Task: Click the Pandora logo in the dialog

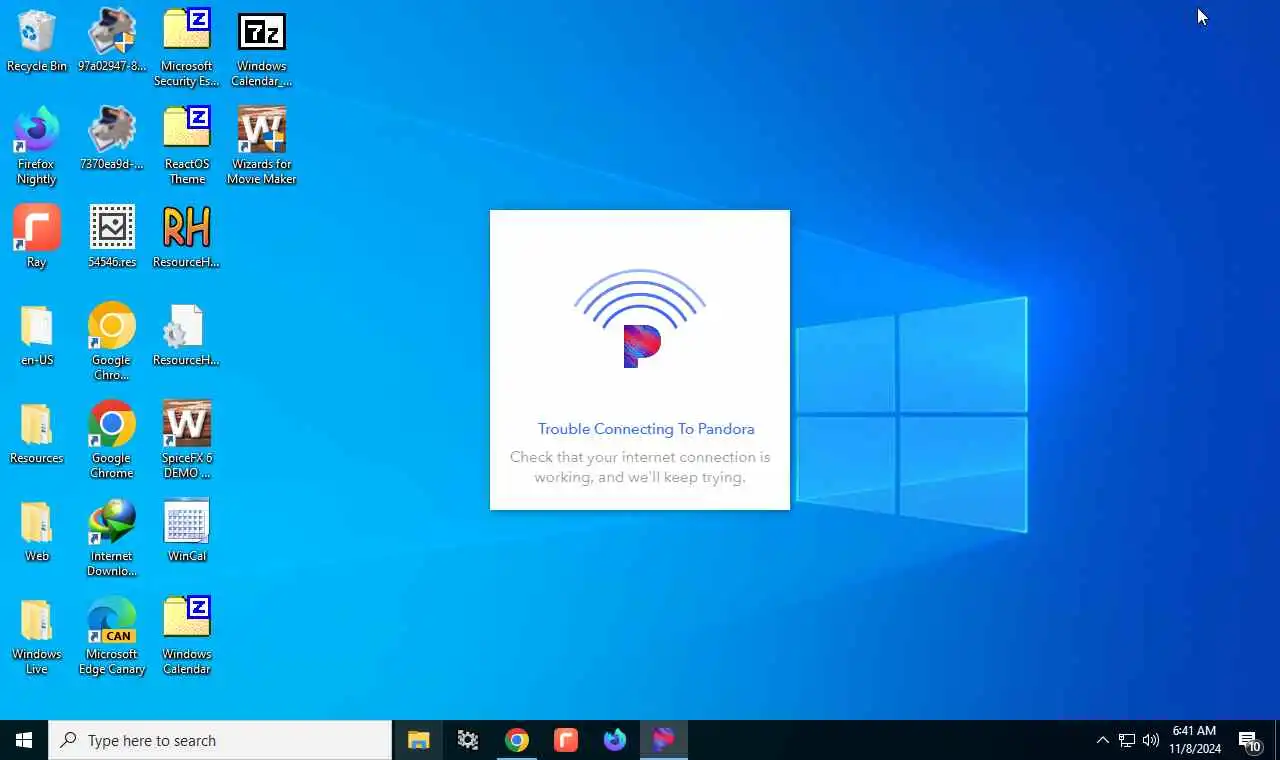Action: [x=641, y=346]
